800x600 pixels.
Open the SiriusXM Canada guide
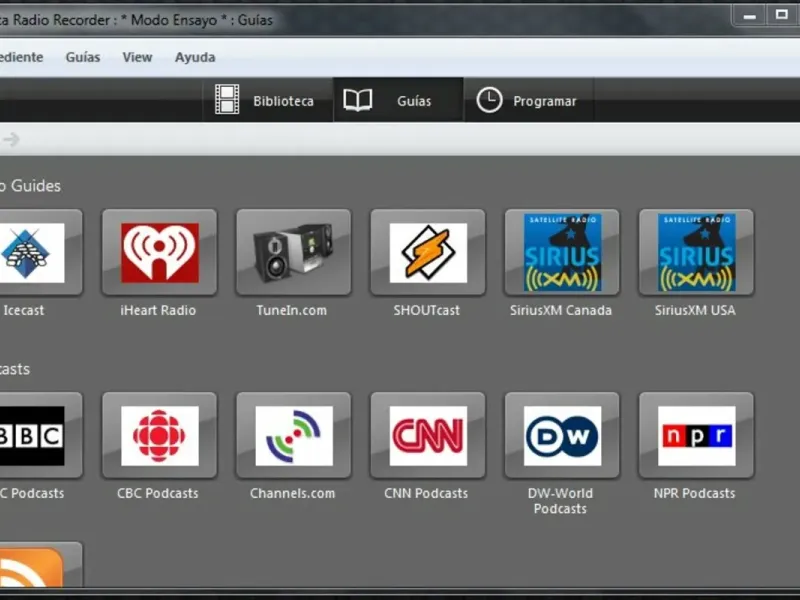pyautogui.click(x=562, y=252)
